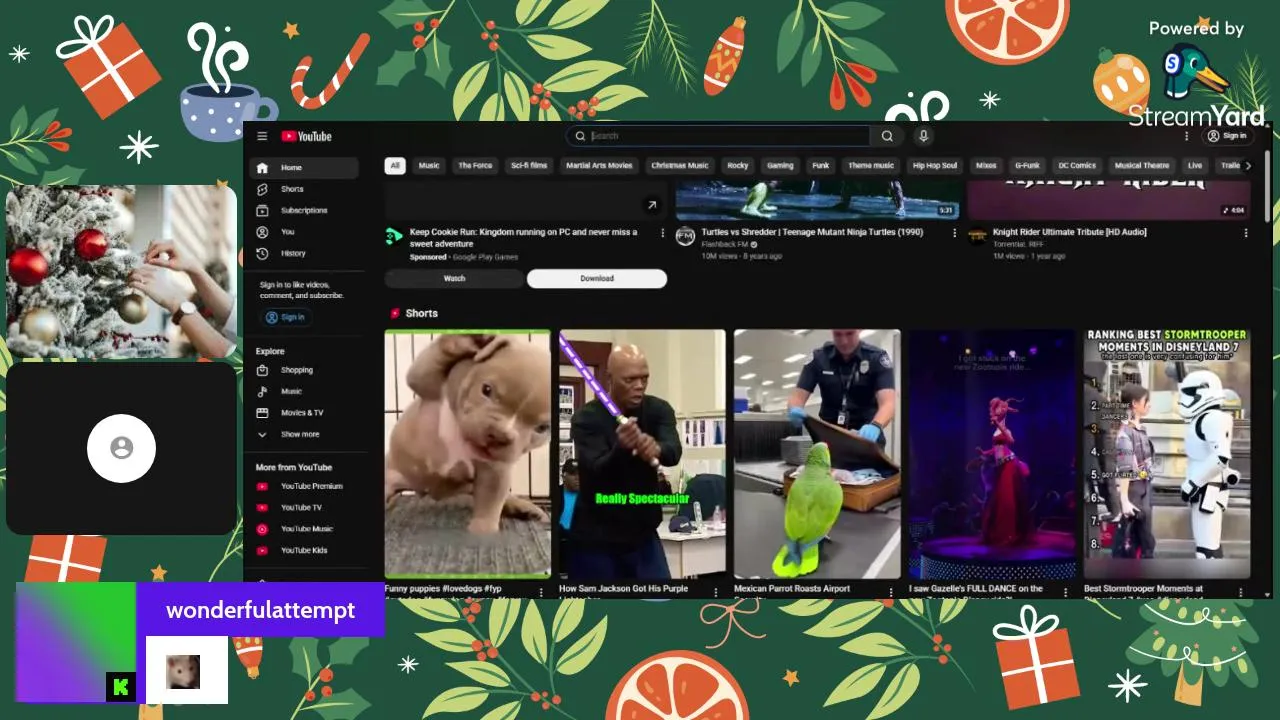Image resolution: width=1280 pixels, height=720 pixels.
Task: Expand Show more in the Explore list
Action: [x=304, y=434]
